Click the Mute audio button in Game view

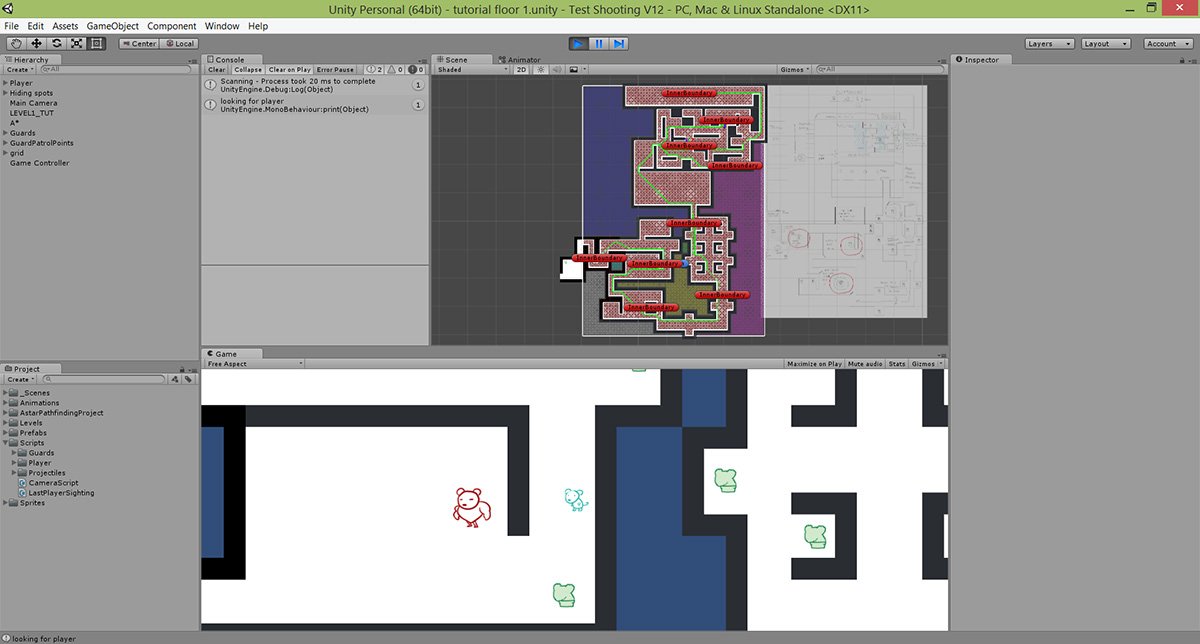pos(864,363)
